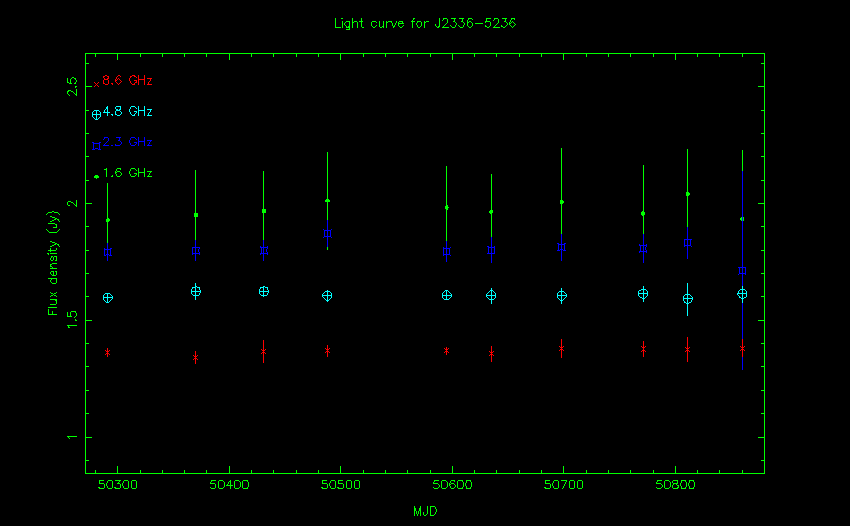Click the x-axis tick label 50400

tap(229, 485)
